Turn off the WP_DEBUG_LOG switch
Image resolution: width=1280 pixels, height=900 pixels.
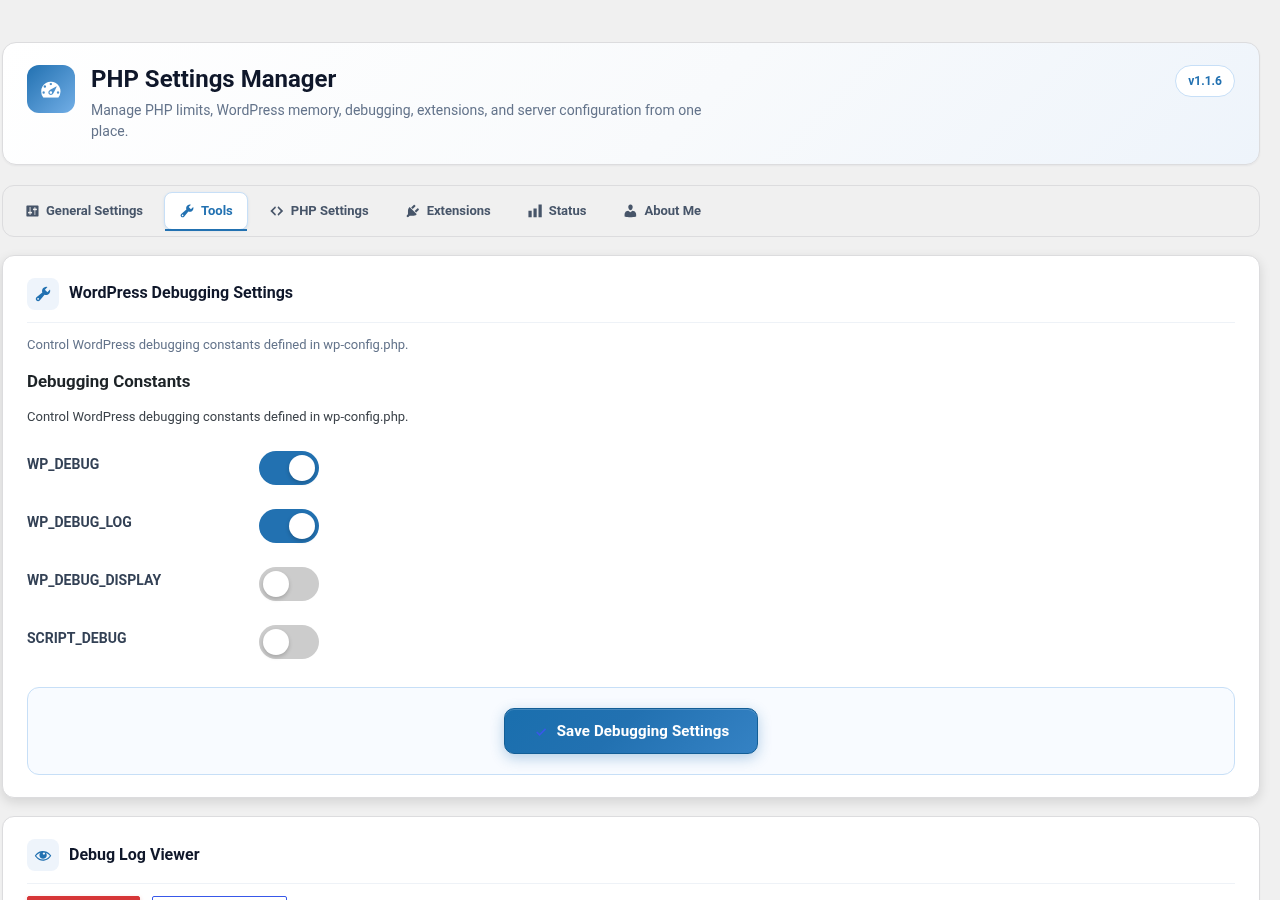(289, 526)
